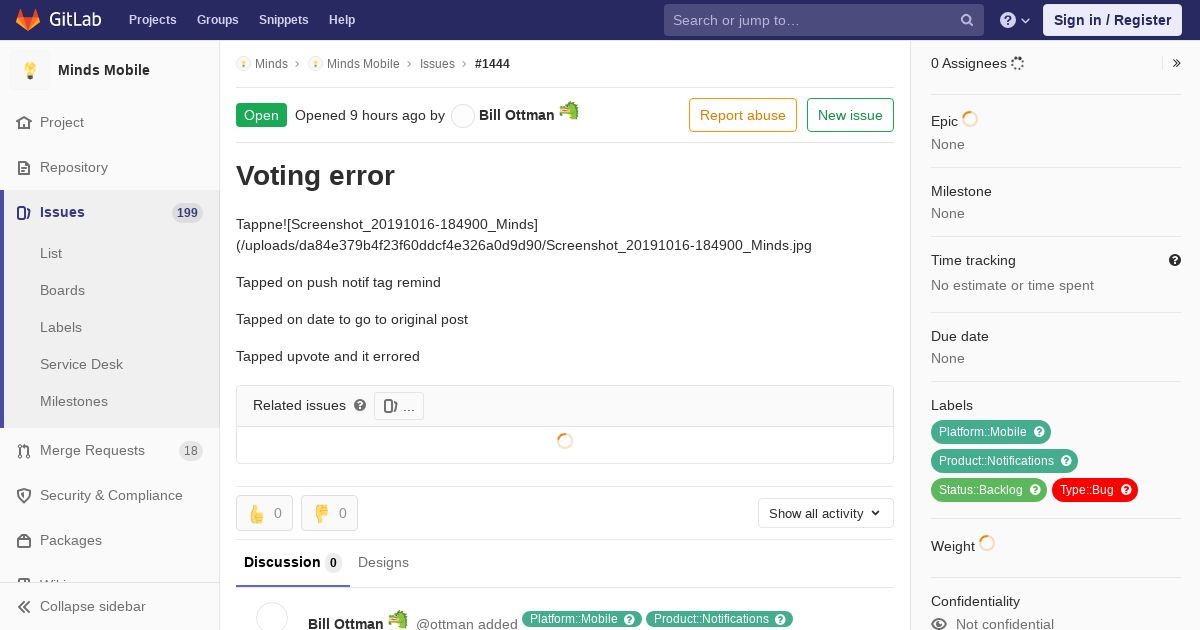Click help icon on Product::Notifications label
The height and width of the screenshot is (630, 1200).
(x=1066, y=461)
